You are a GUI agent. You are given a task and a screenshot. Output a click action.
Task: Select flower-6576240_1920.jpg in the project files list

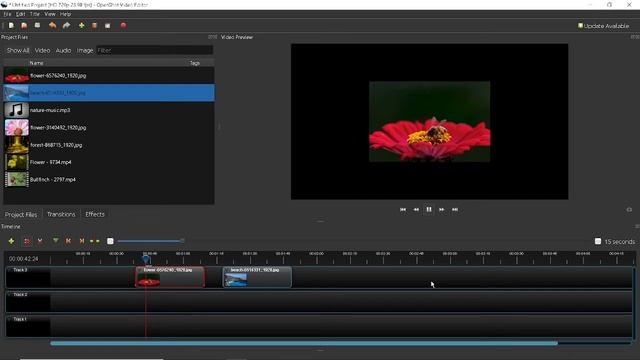[x=109, y=76]
